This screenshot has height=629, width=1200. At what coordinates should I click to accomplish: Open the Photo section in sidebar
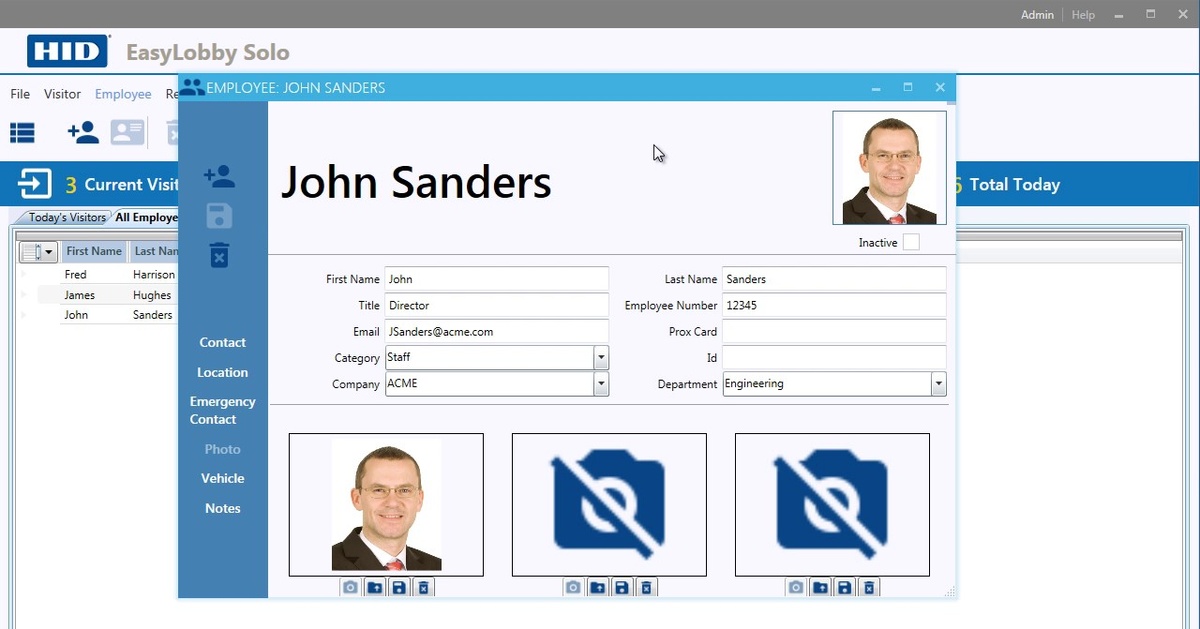222,449
